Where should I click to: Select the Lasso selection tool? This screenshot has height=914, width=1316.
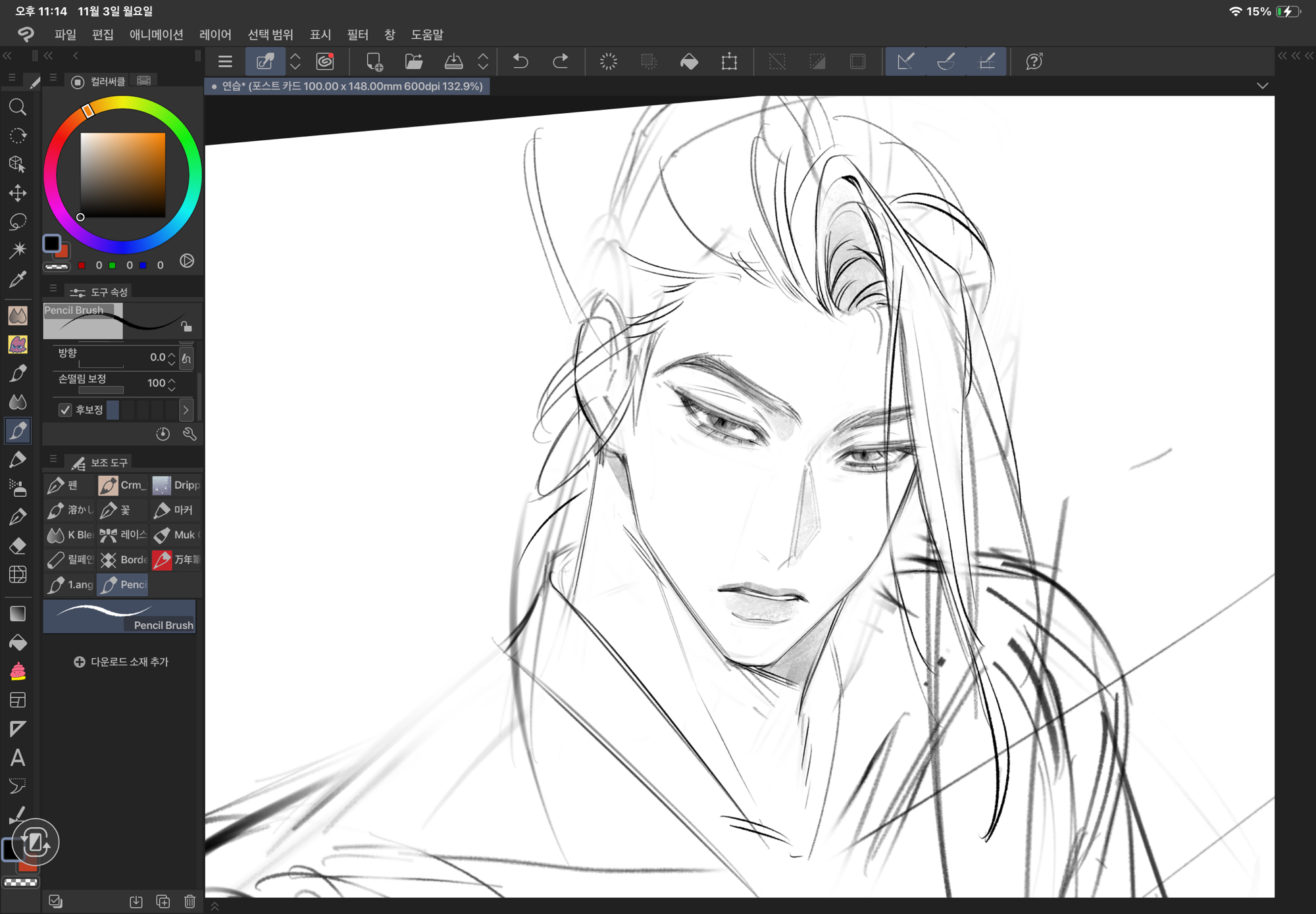[x=18, y=222]
